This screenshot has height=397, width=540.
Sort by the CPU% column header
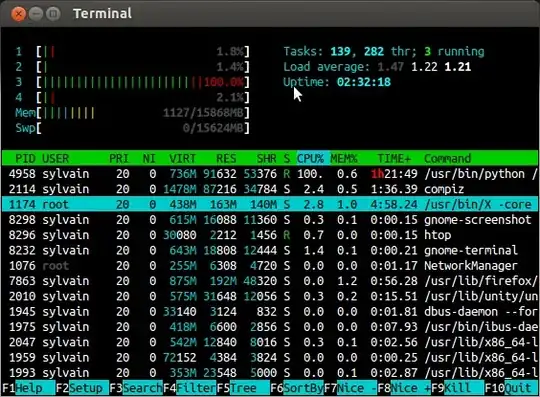click(x=310, y=158)
